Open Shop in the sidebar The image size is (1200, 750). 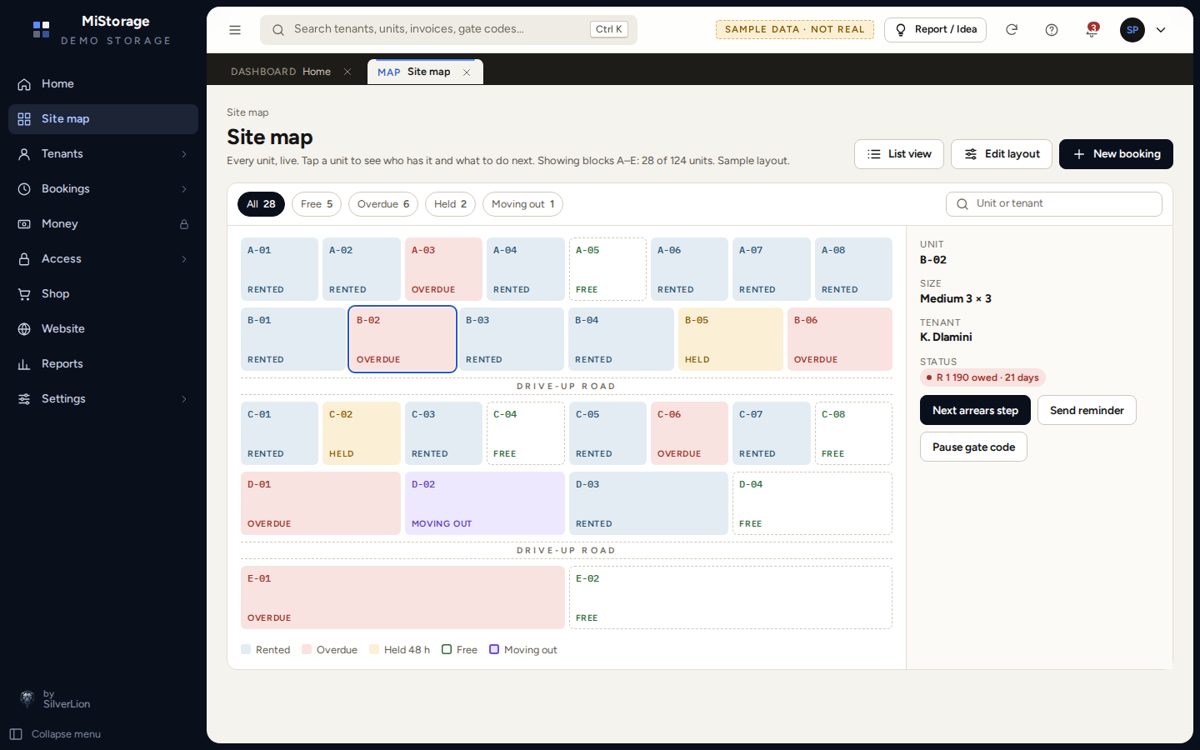[x=103, y=294]
